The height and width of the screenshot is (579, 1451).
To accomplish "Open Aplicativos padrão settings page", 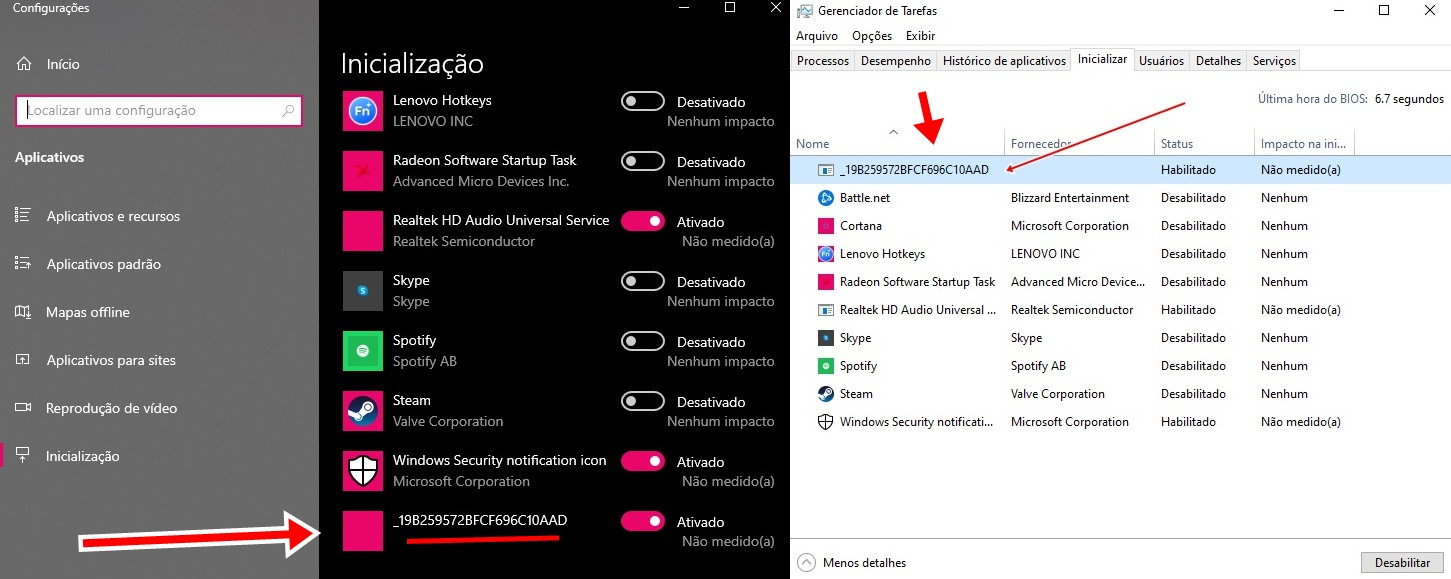I will pos(103,264).
